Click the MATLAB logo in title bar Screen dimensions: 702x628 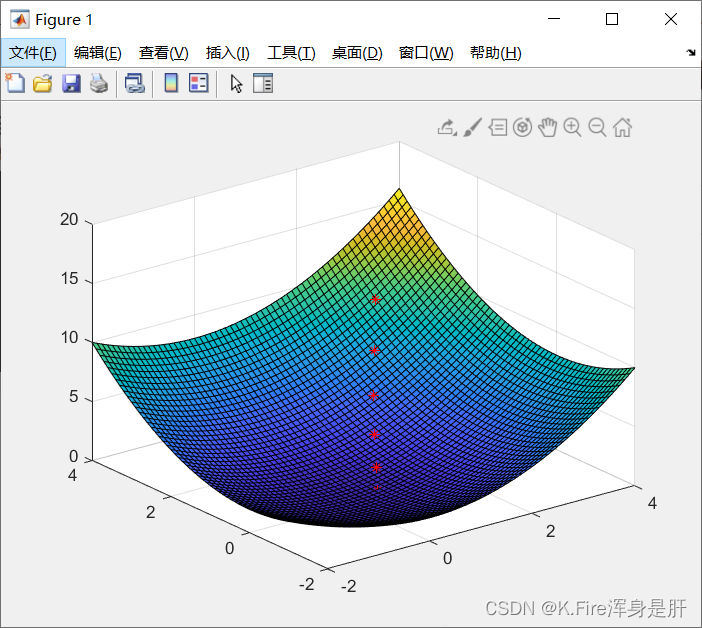coord(20,19)
